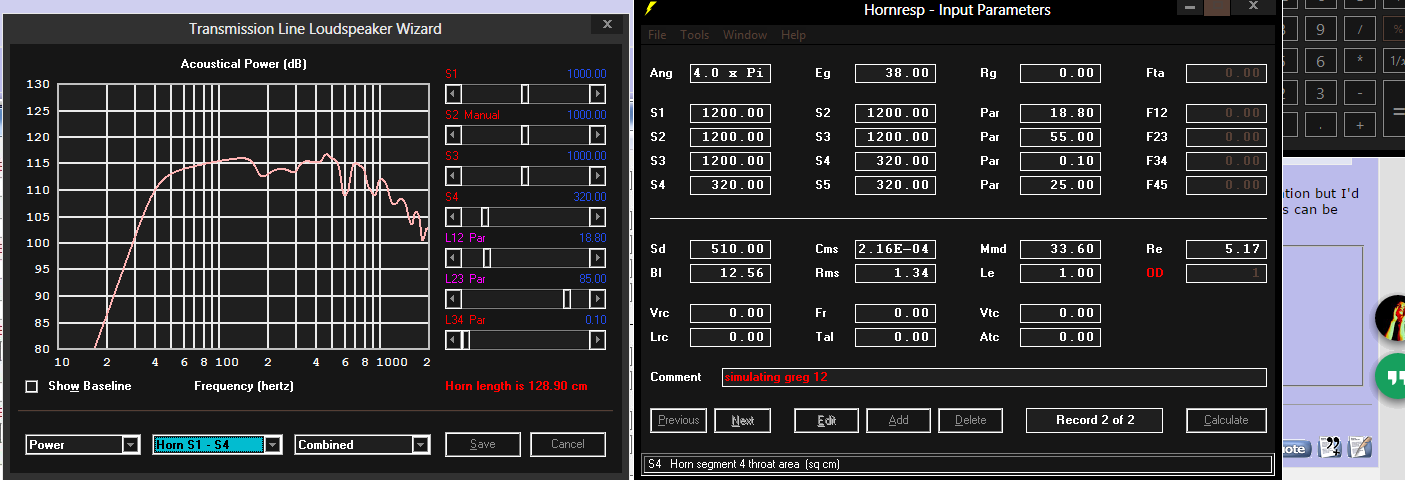Viewport: 1405px width, 480px height.
Task: Click the Save button in Wizard
Action: [x=483, y=444]
